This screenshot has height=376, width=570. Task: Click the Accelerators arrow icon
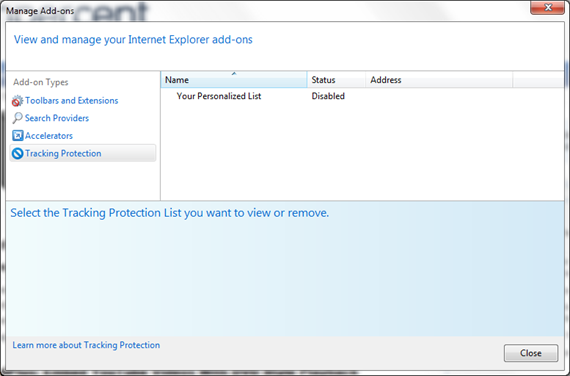[x=17, y=136]
